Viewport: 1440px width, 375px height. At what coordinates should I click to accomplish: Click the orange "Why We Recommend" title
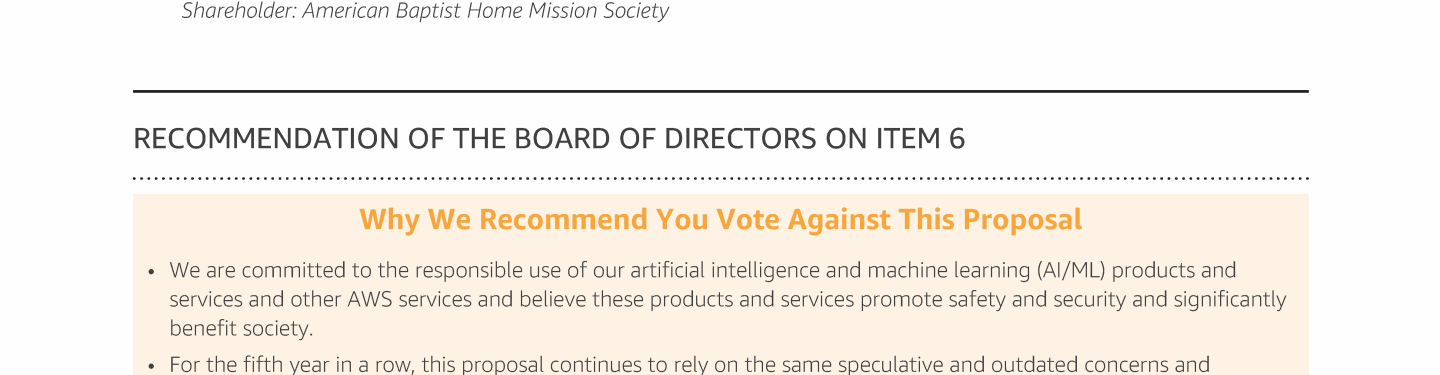pyautogui.click(x=720, y=219)
